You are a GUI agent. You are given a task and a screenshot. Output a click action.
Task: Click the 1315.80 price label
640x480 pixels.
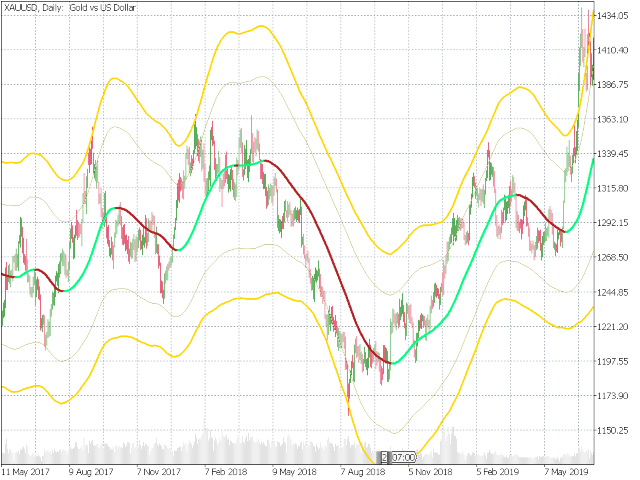[x=612, y=188]
